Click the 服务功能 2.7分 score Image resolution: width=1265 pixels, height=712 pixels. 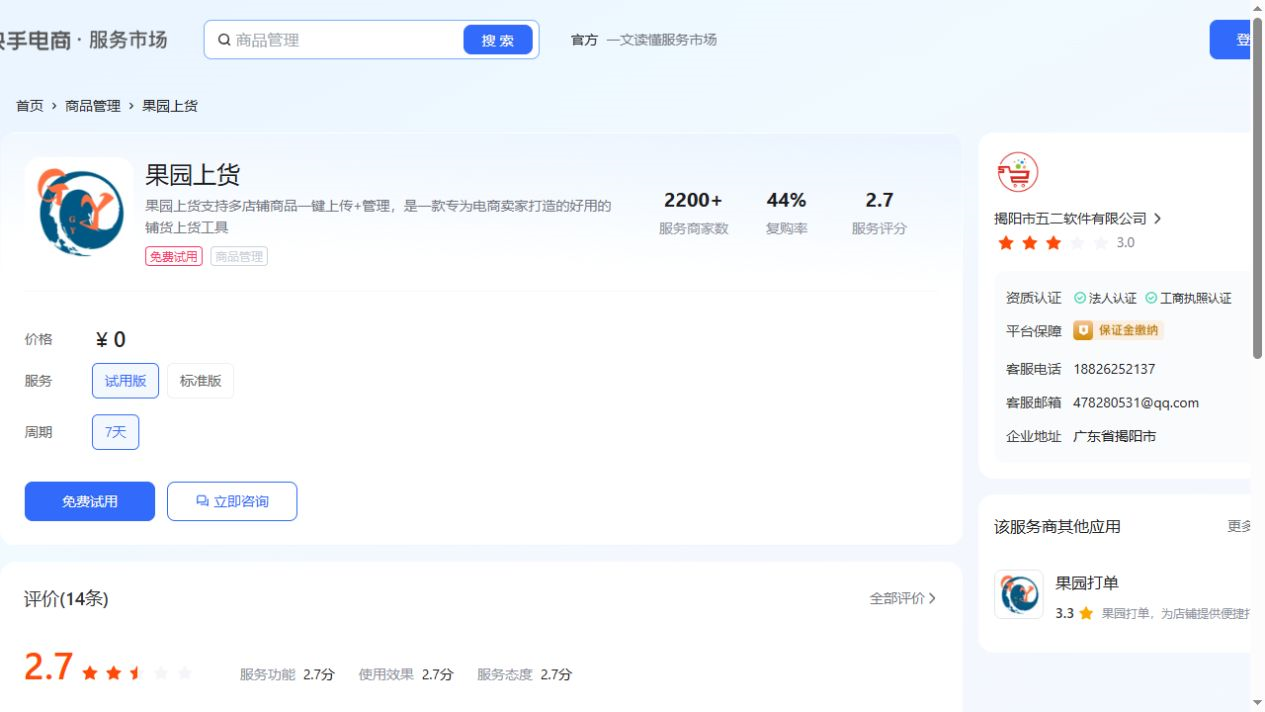coord(287,674)
